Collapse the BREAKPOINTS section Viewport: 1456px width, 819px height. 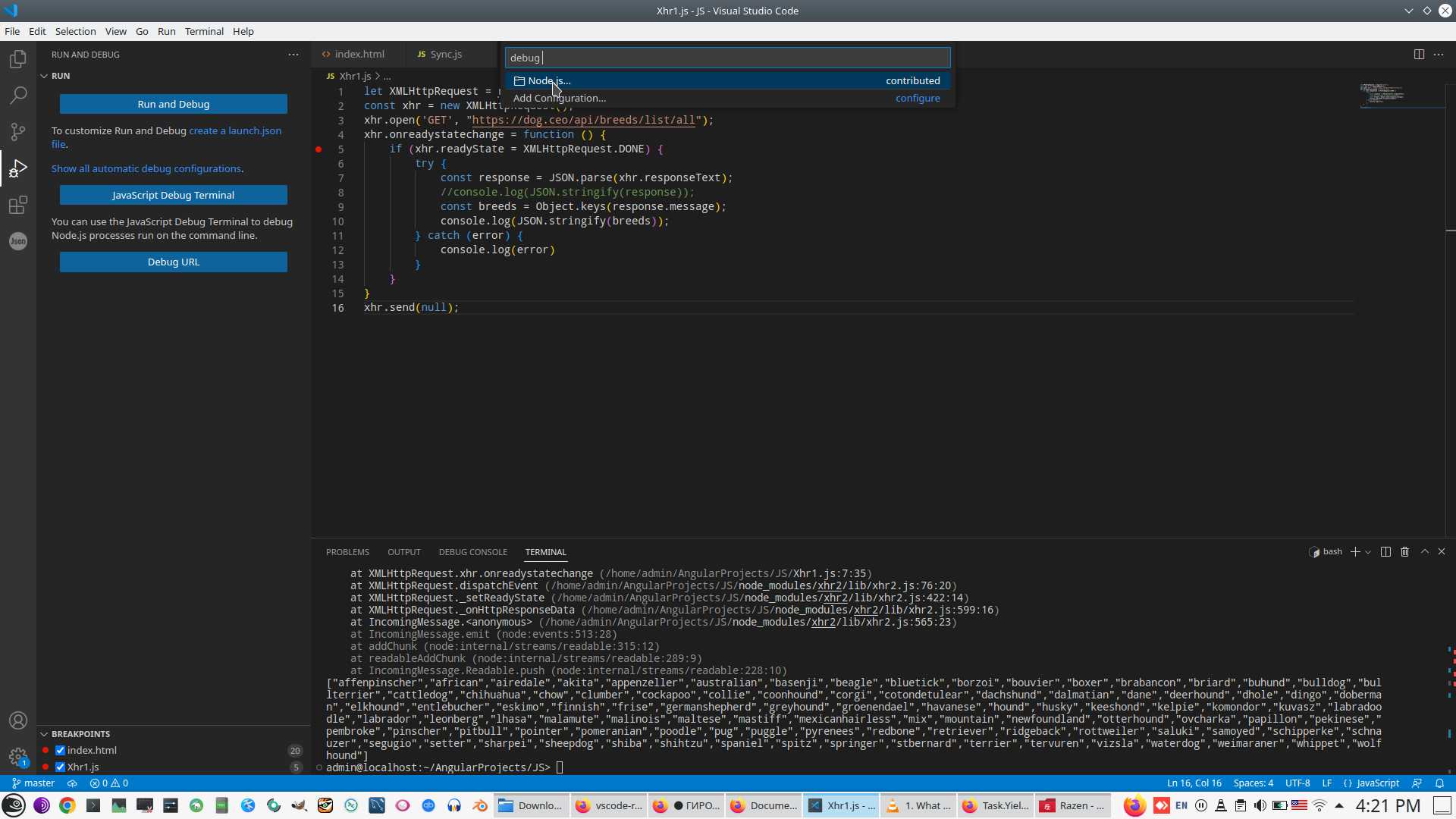[44, 733]
